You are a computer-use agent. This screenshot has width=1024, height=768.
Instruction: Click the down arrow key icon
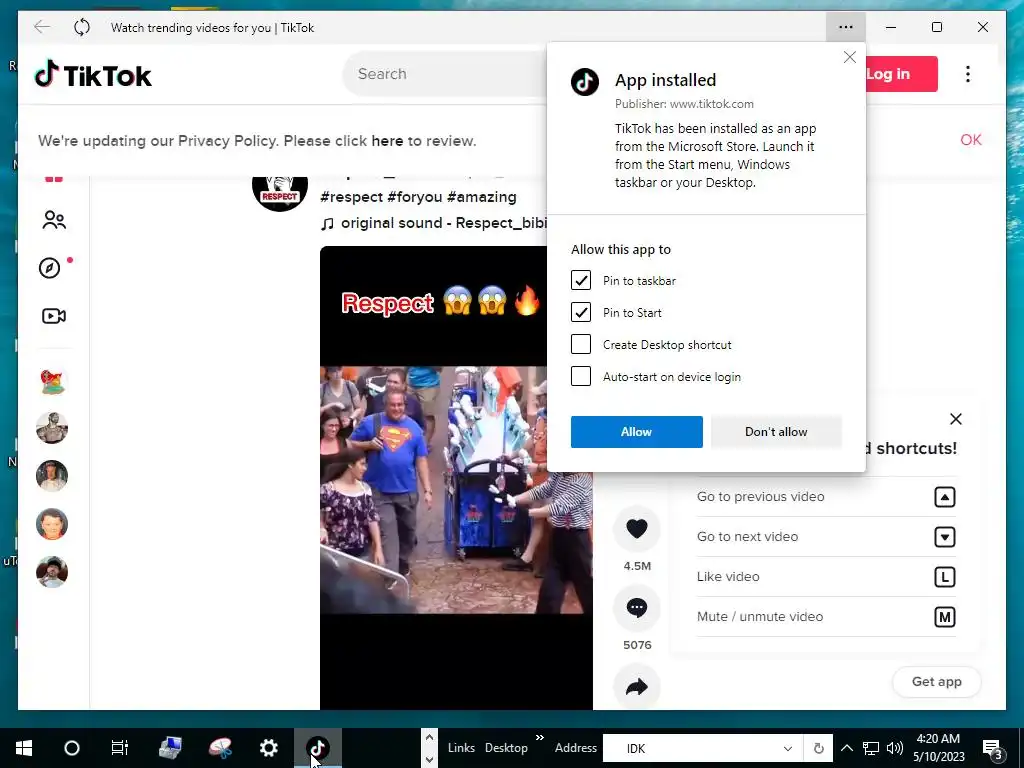click(x=944, y=537)
